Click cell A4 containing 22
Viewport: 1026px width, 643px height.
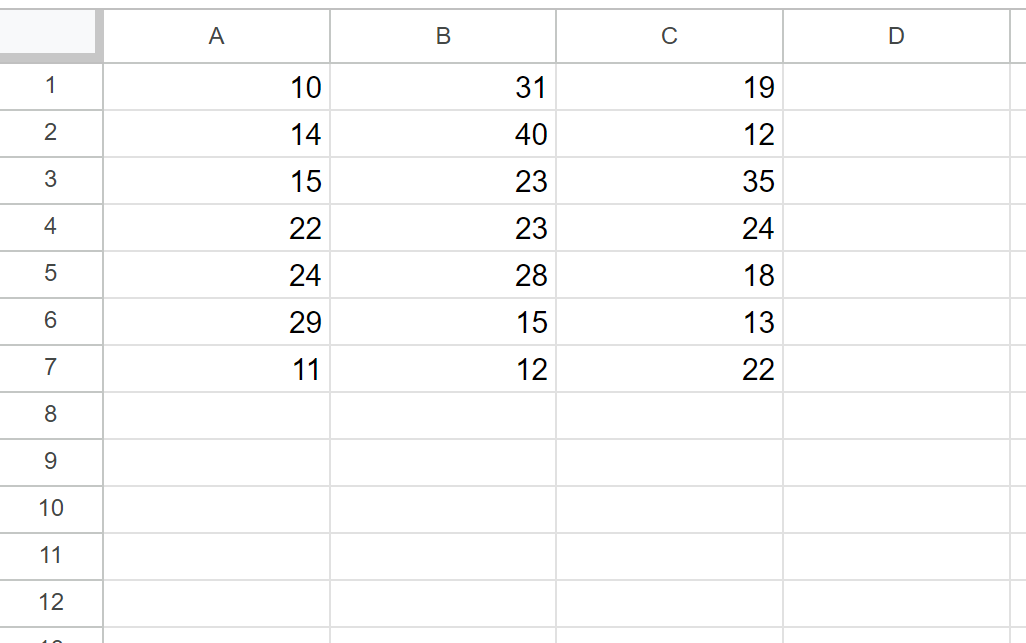pyautogui.click(x=217, y=228)
